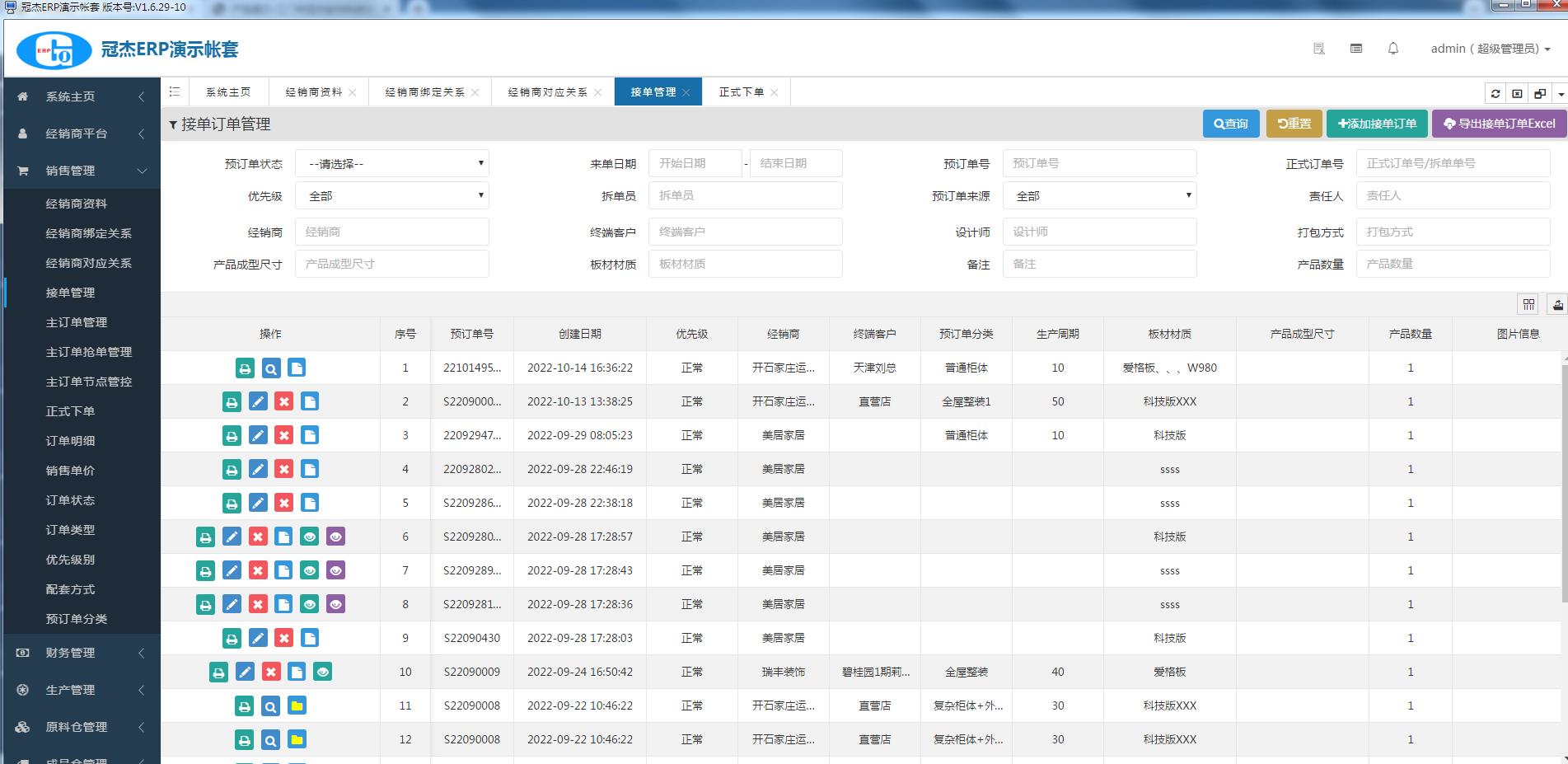Click the 导出接单订单Excel button
The width and height of the screenshot is (1568, 764).
pyautogui.click(x=1500, y=124)
